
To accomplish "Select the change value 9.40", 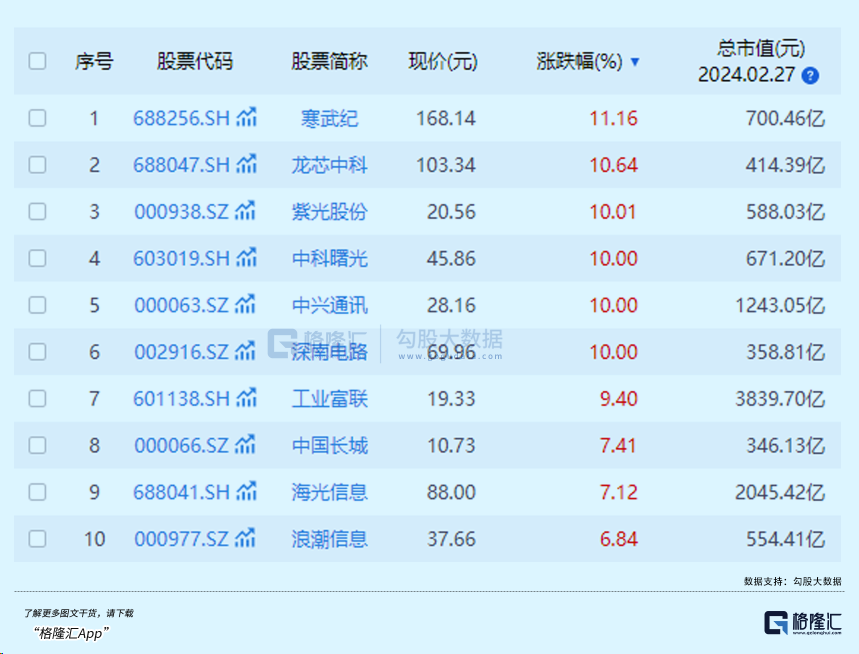I will [x=619, y=399].
